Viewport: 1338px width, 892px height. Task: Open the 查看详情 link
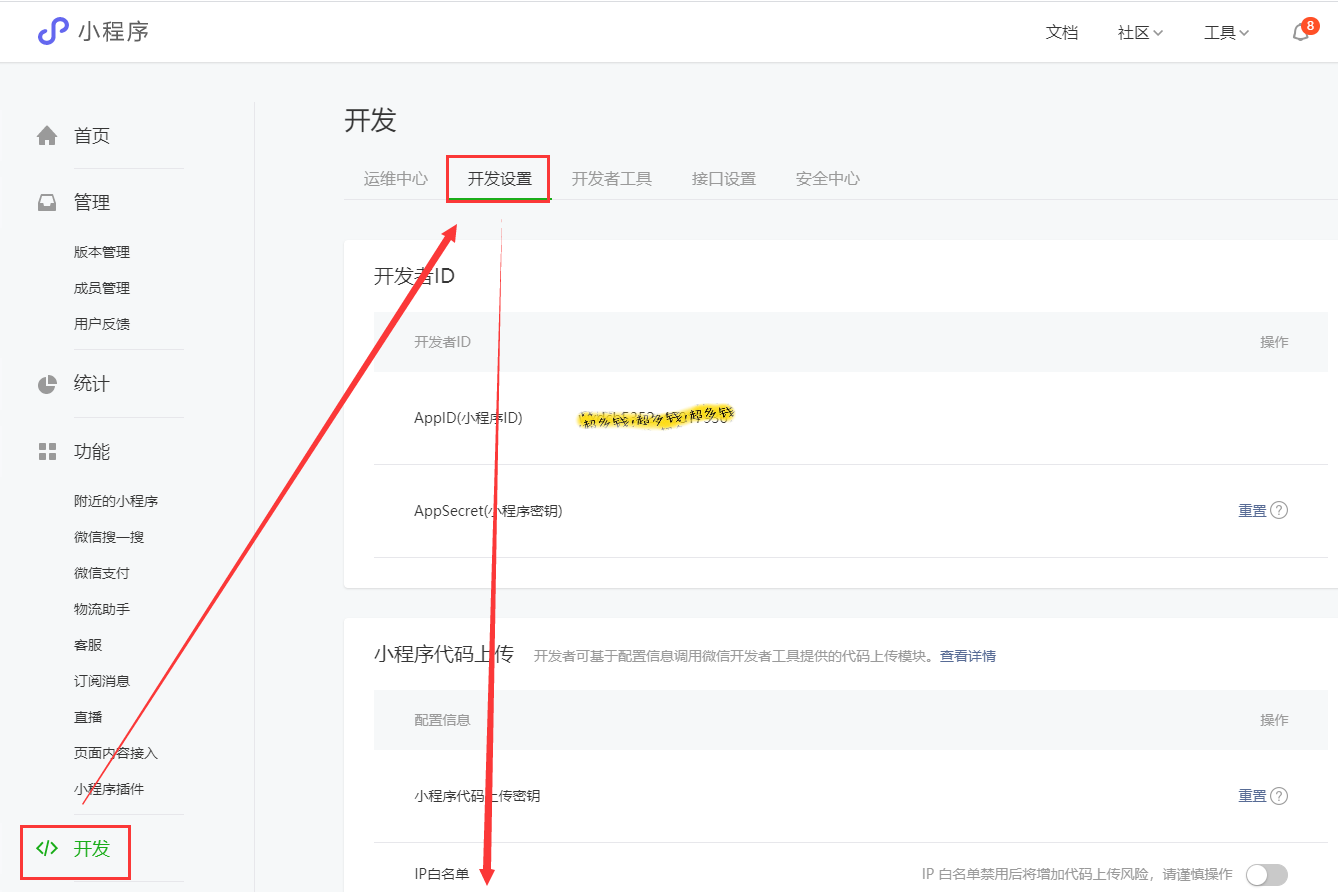pos(968,656)
